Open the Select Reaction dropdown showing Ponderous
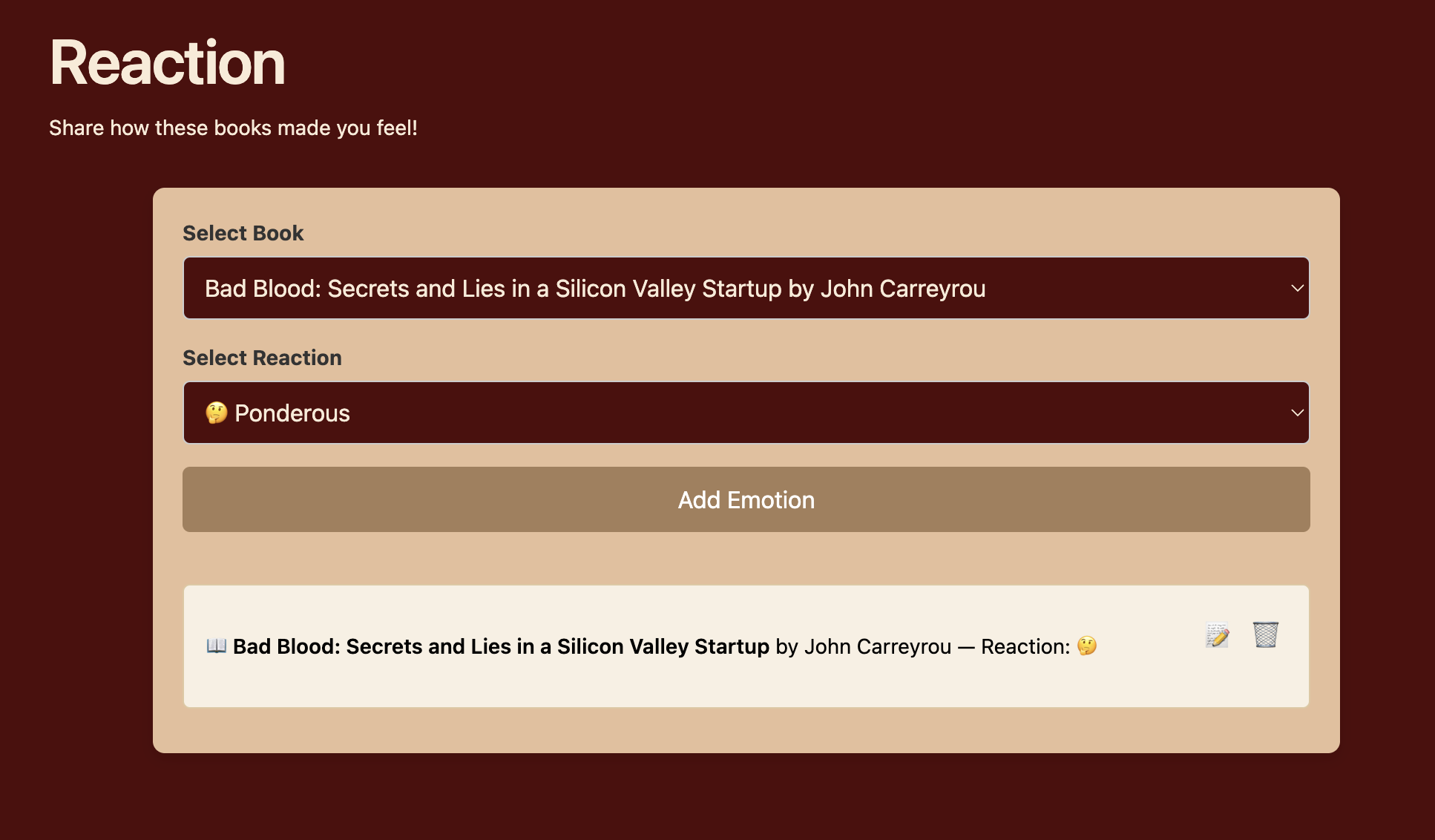The height and width of the screenshot is (840, 1435). coord(746,413)
